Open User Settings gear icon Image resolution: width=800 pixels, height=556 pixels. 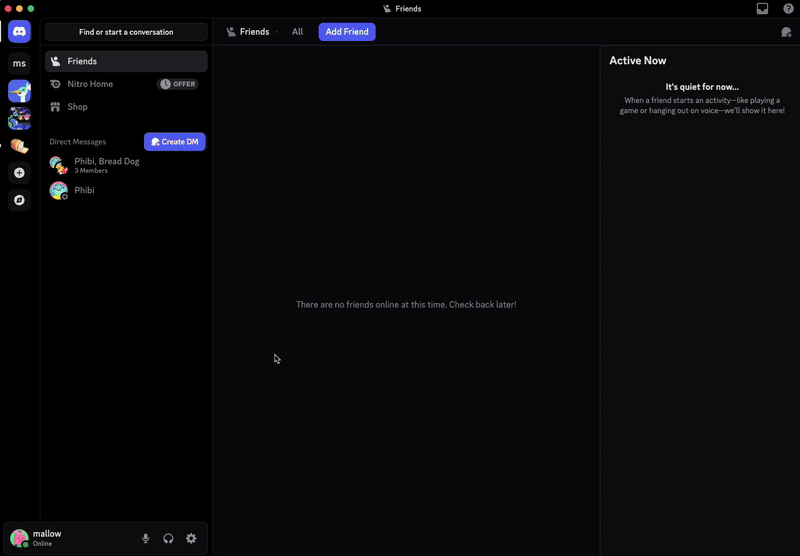191,539
